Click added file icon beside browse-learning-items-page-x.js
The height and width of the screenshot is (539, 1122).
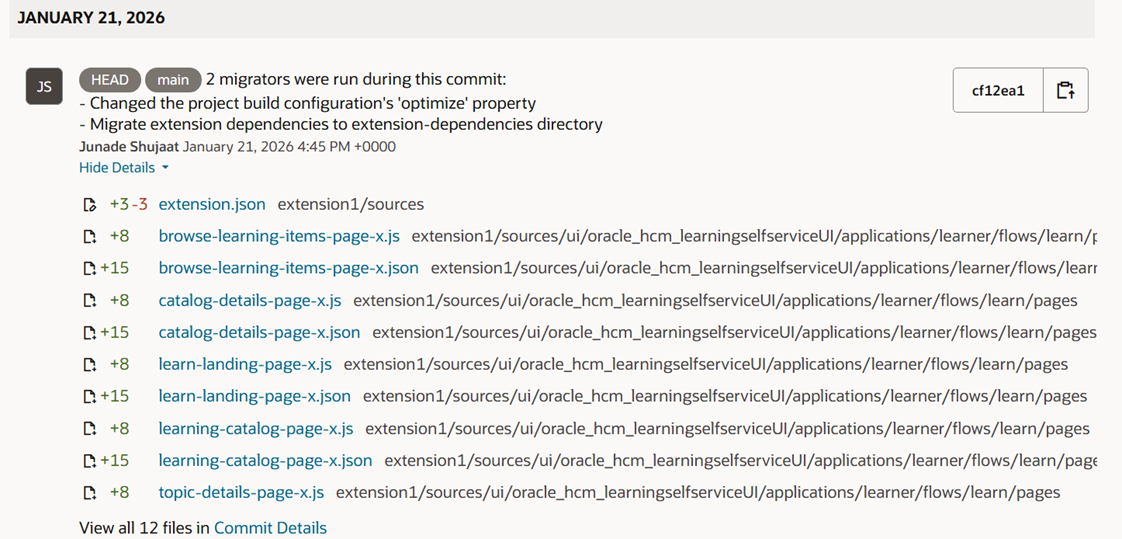pyautogui.click(x=89, y=237)
